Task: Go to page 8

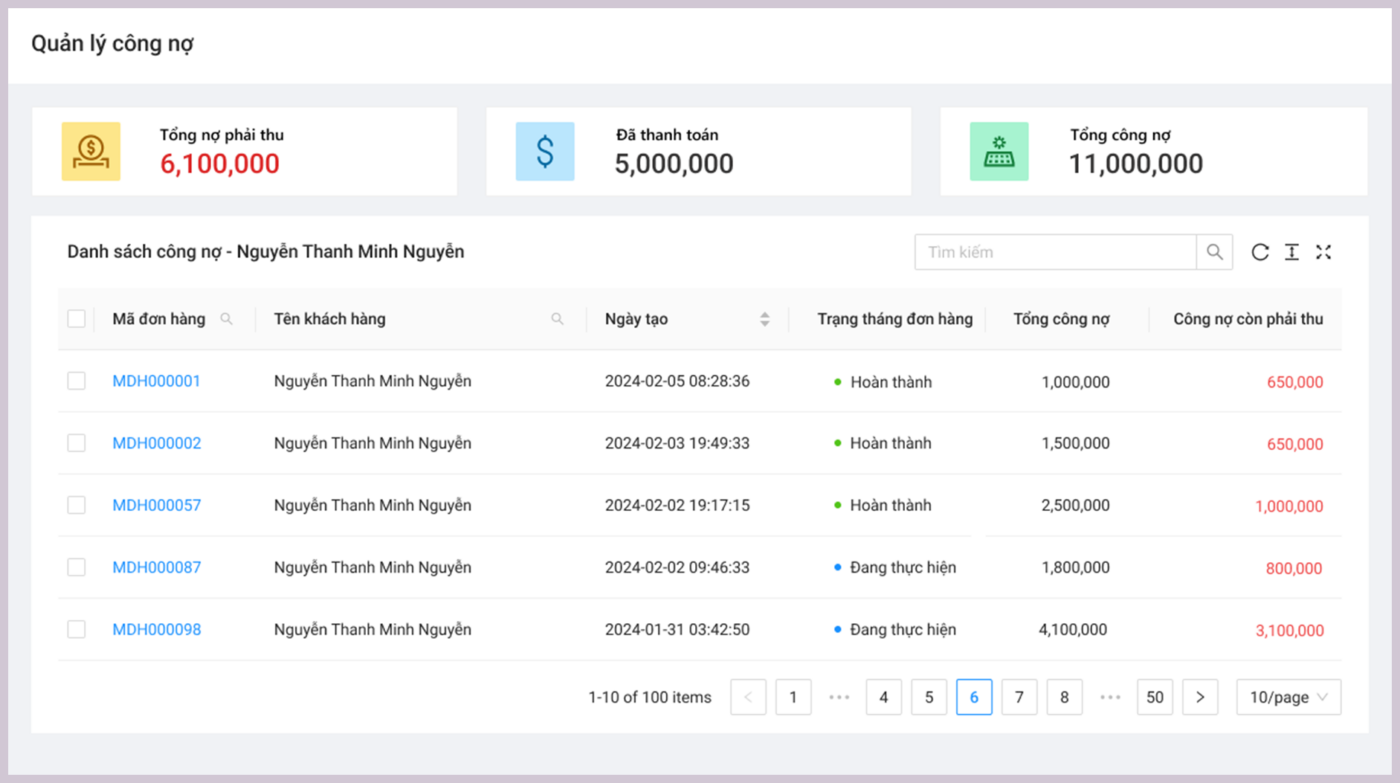Action: pyautogui.click(x=1064, y=697)
